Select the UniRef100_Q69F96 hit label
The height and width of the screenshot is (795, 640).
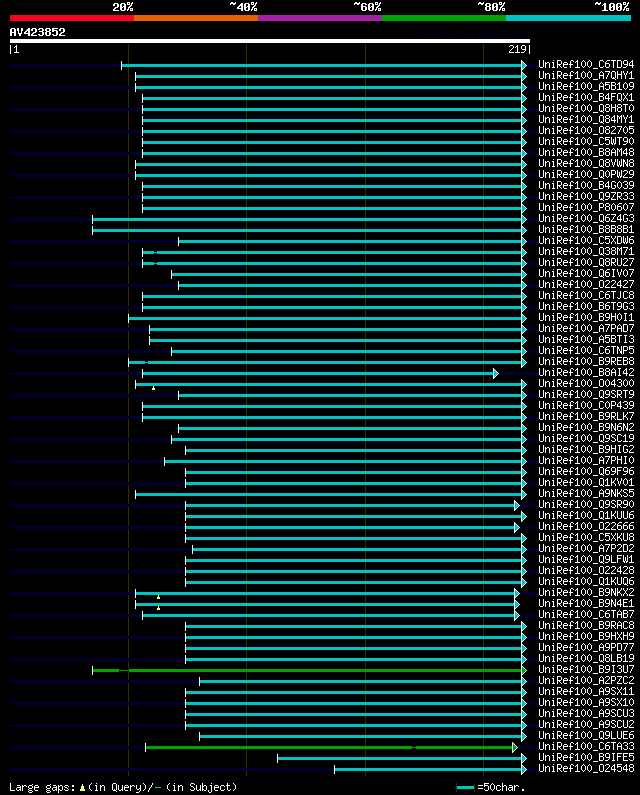click(586, 472)
